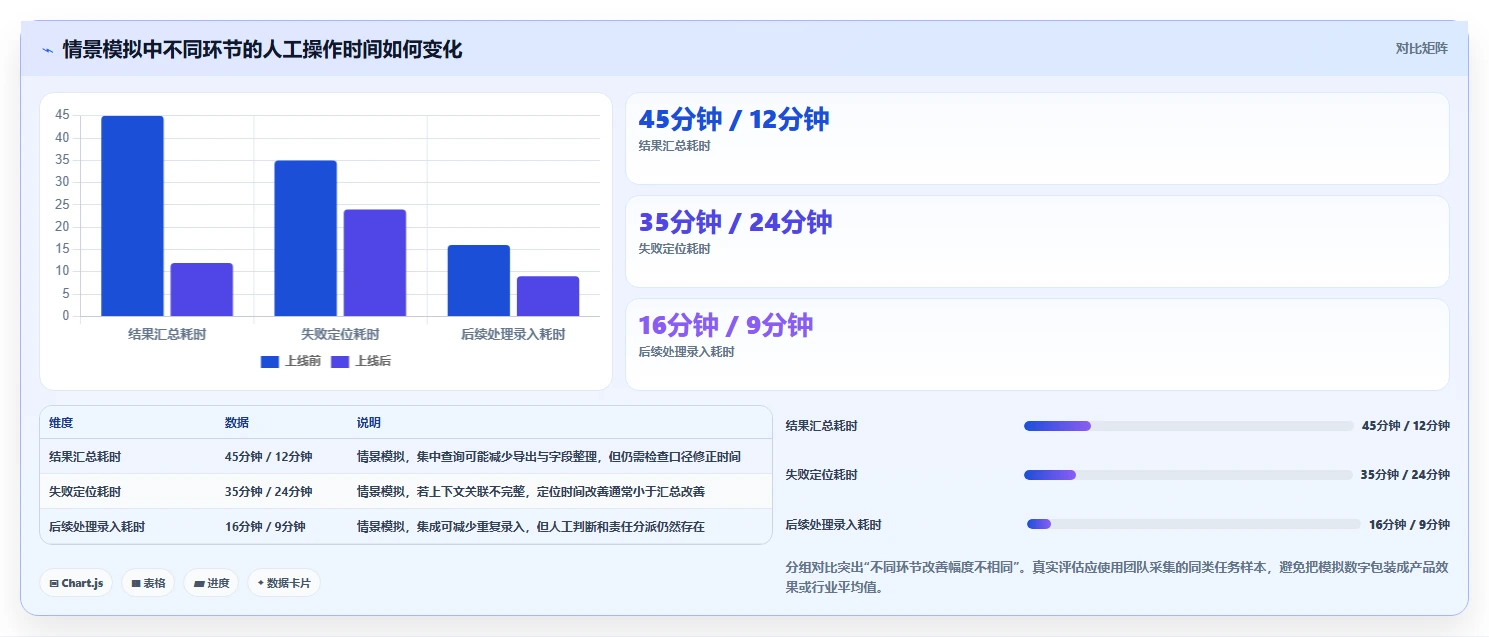Click the 上线后 bar for 失败定位耗时
This screenshot has height=637, width=1489.
pyautogui.click(x=375, y=263)
